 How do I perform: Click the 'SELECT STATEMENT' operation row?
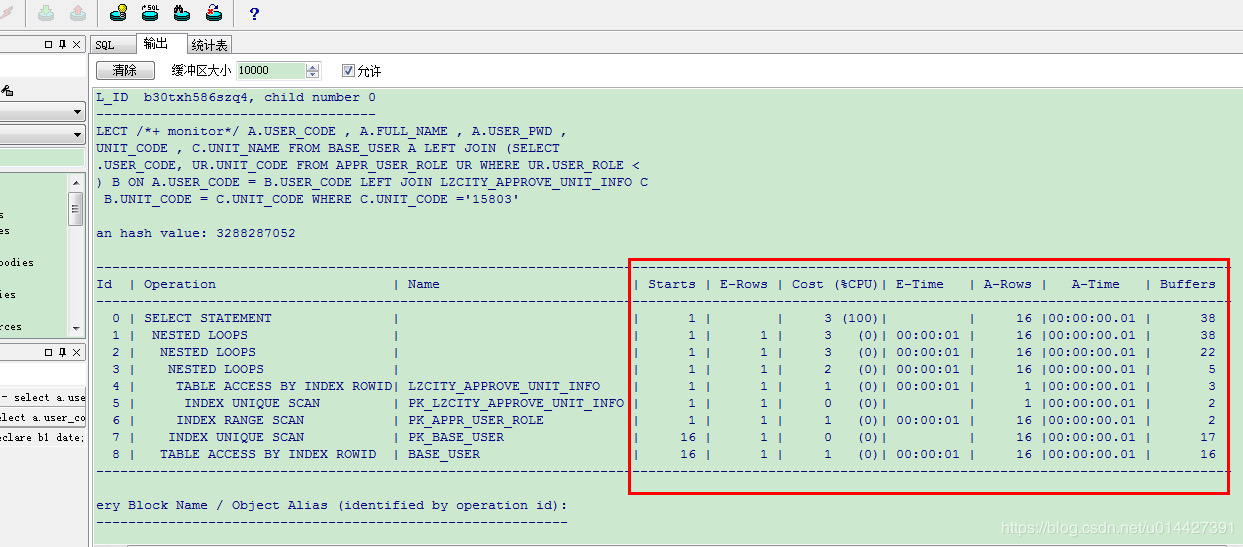[208, 318]
